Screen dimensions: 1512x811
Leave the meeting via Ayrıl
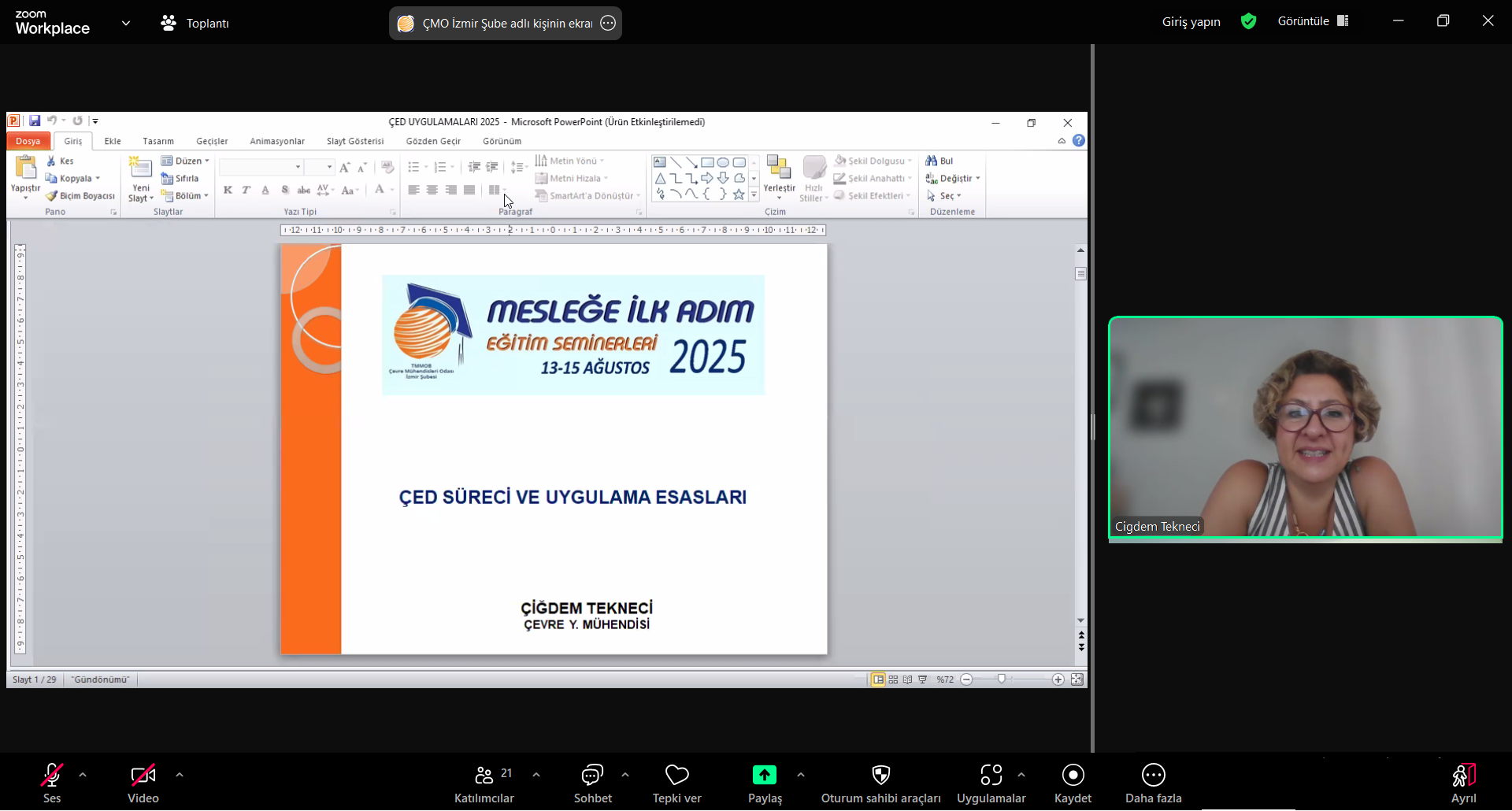point(1463,776)
